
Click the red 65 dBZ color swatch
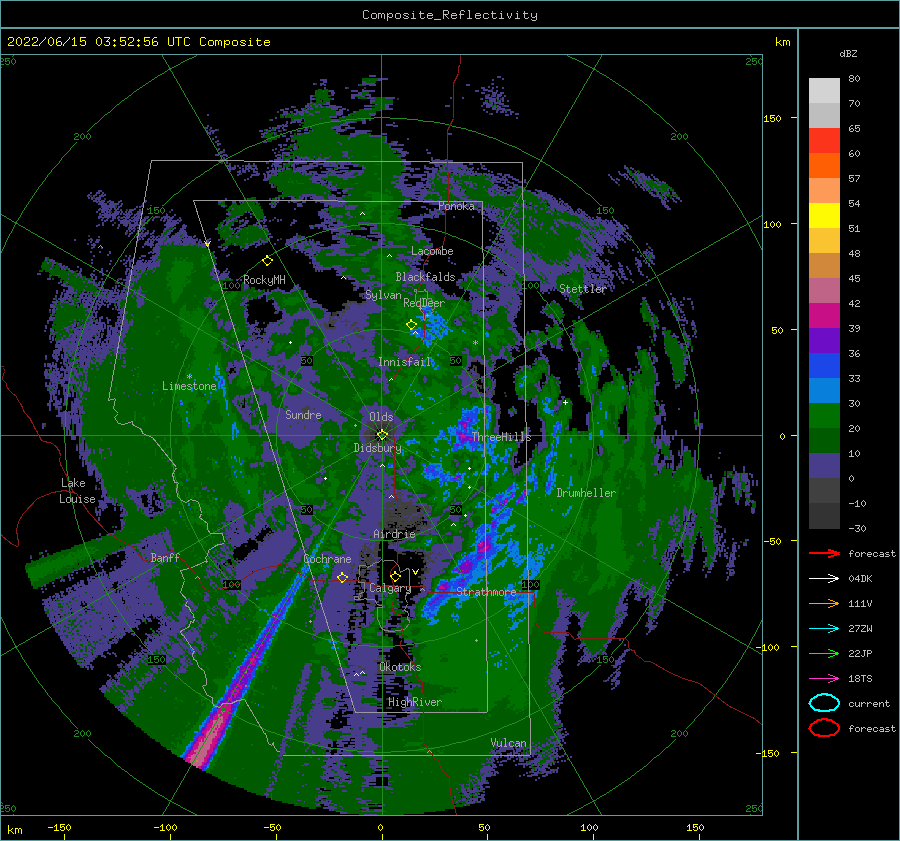coord(824,140)
